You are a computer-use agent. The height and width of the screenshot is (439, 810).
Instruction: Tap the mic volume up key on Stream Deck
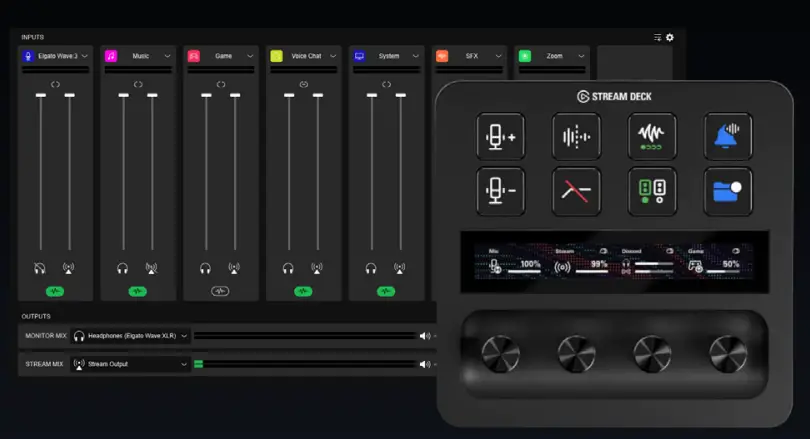click(501, 136)
